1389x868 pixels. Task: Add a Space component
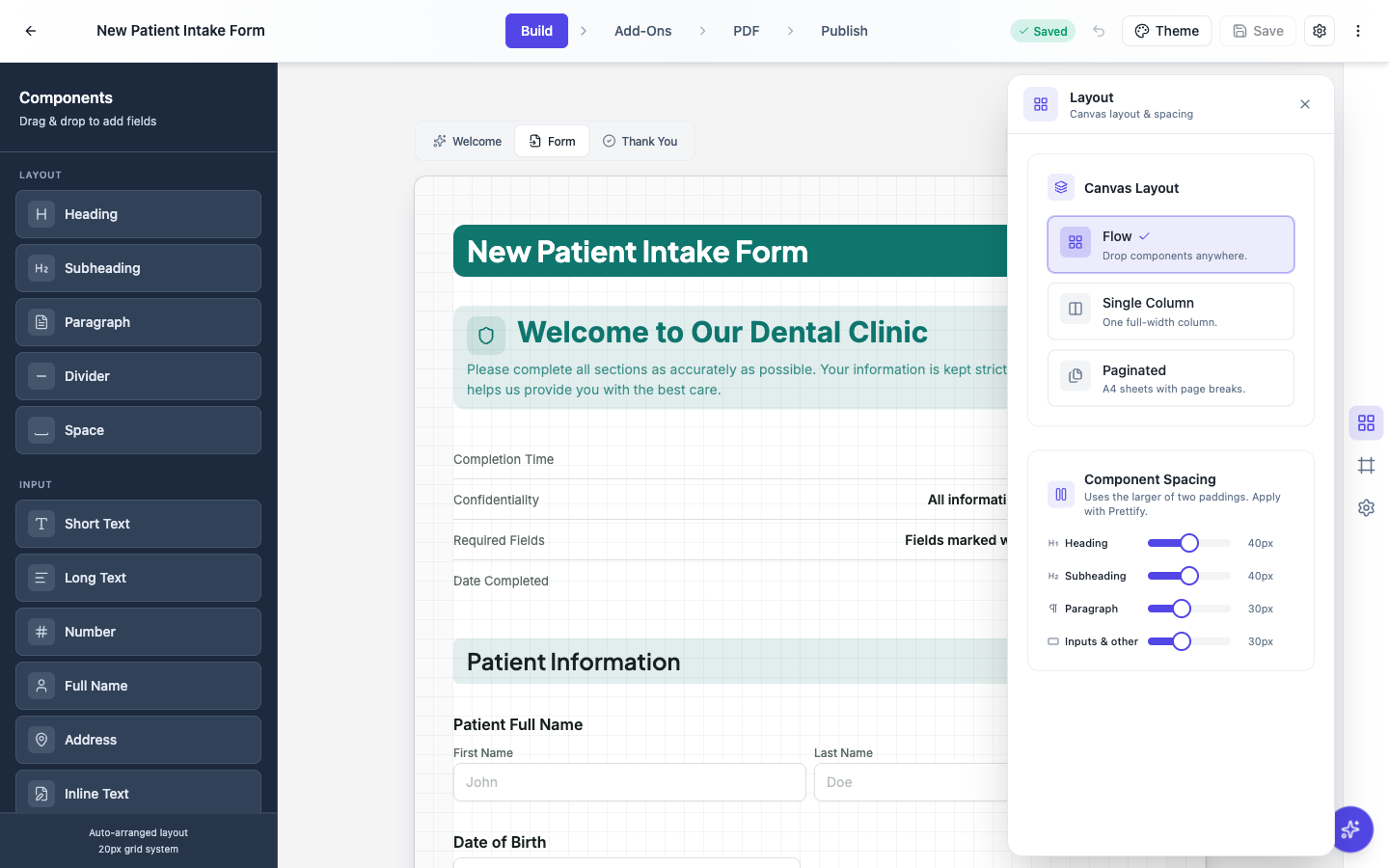coord(138,430)
